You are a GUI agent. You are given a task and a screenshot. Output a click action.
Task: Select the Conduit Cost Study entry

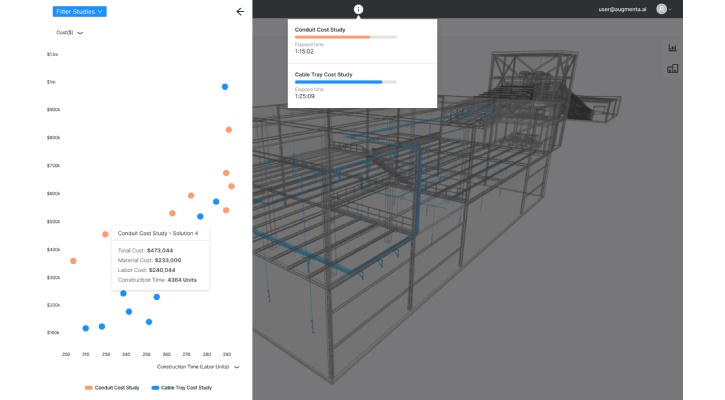click(320, 30)
